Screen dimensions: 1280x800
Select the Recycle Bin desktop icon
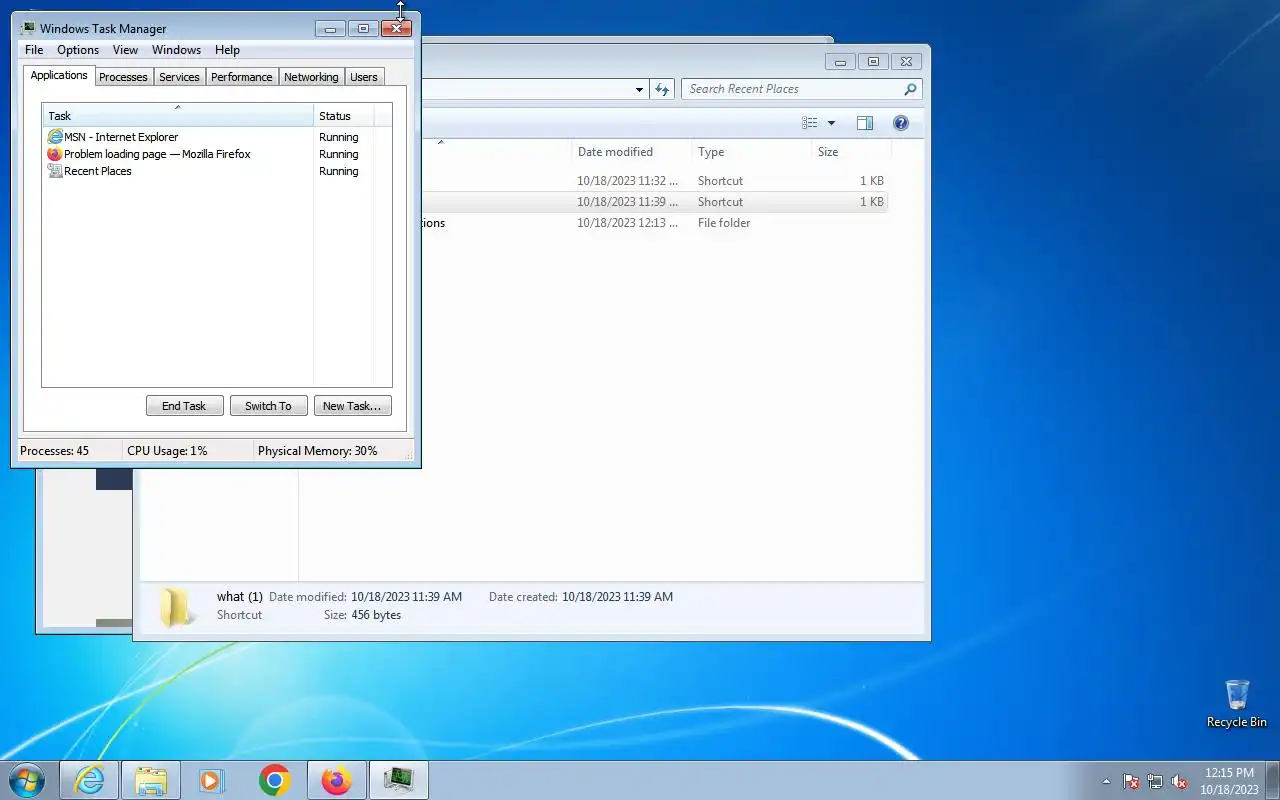1237,704
